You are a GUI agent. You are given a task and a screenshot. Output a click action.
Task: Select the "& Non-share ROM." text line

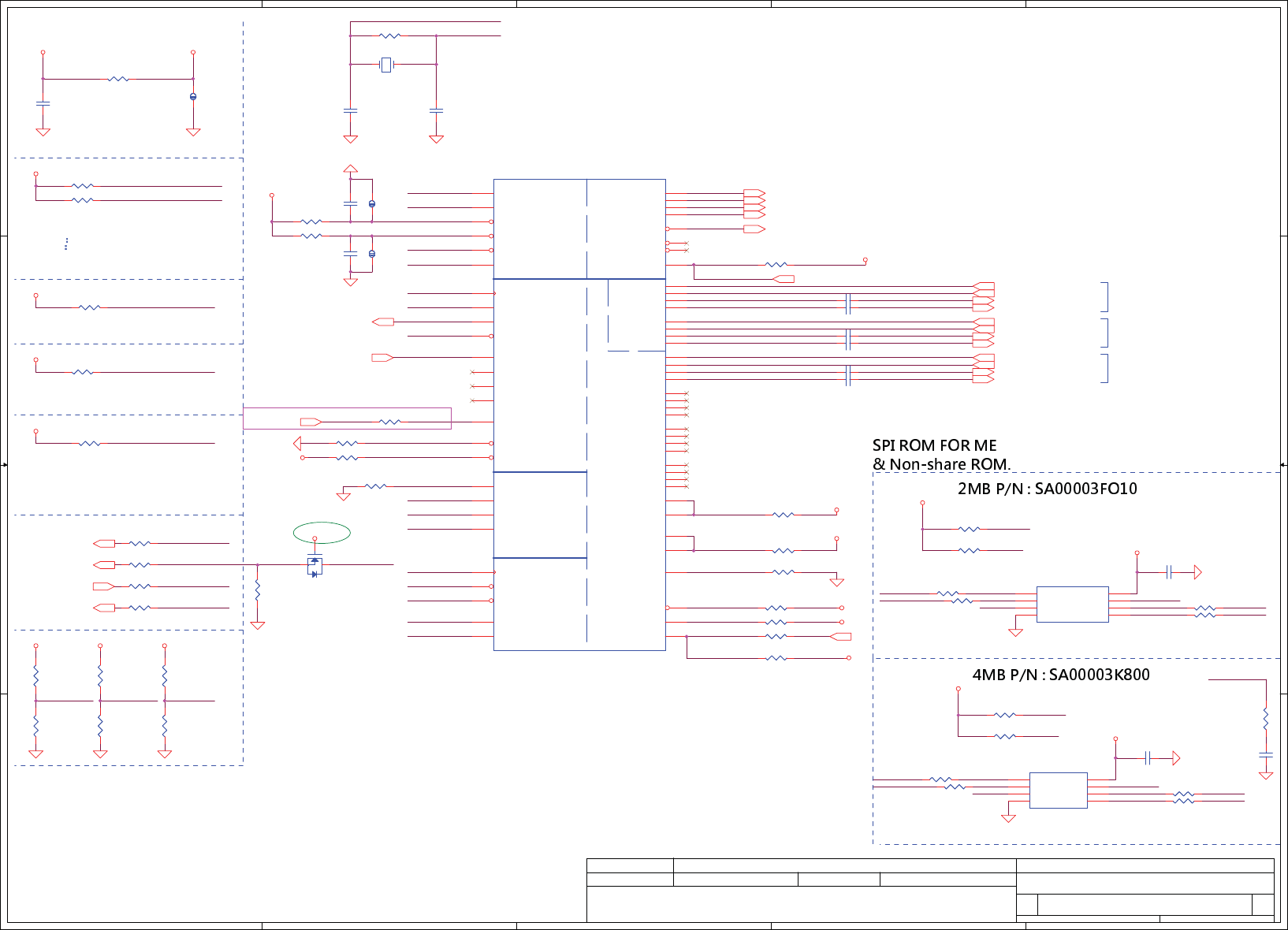tap(941, 464)
